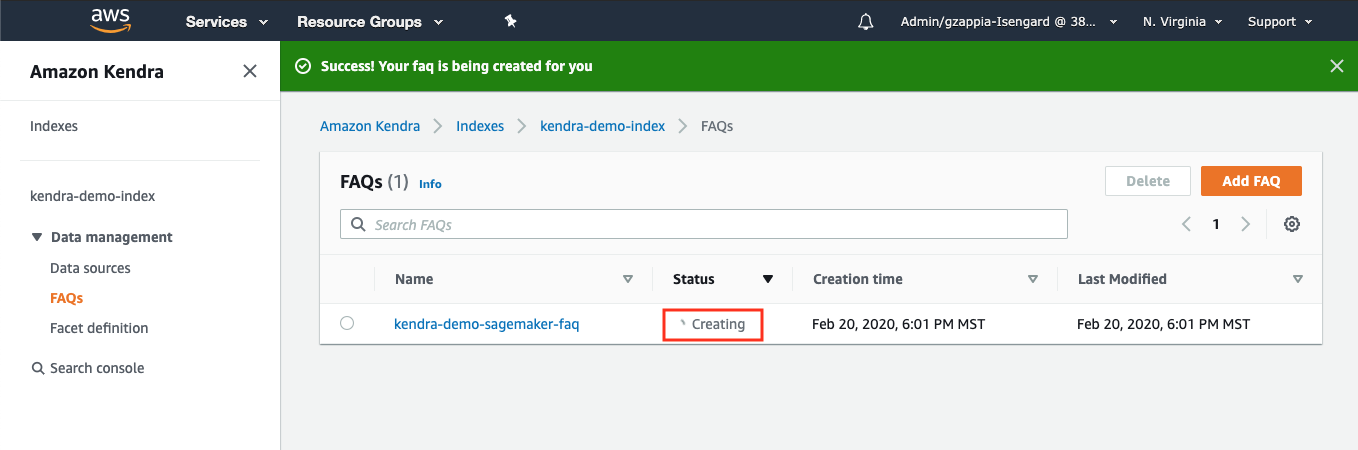Collapse the Data management section

click(x=37, y=237)
